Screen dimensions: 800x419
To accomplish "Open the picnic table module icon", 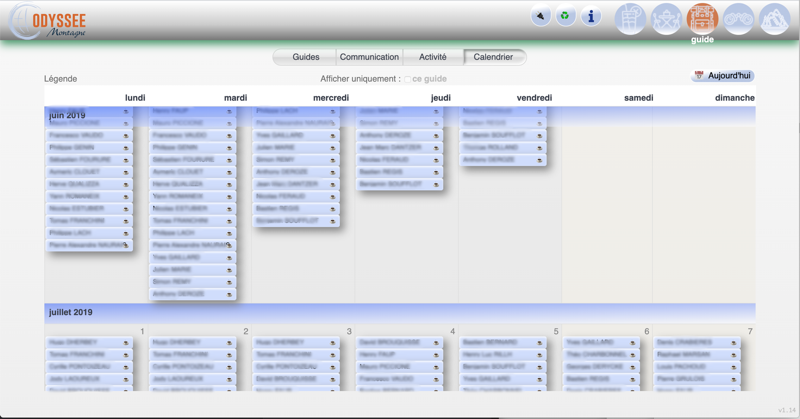I will click(666, 18).
